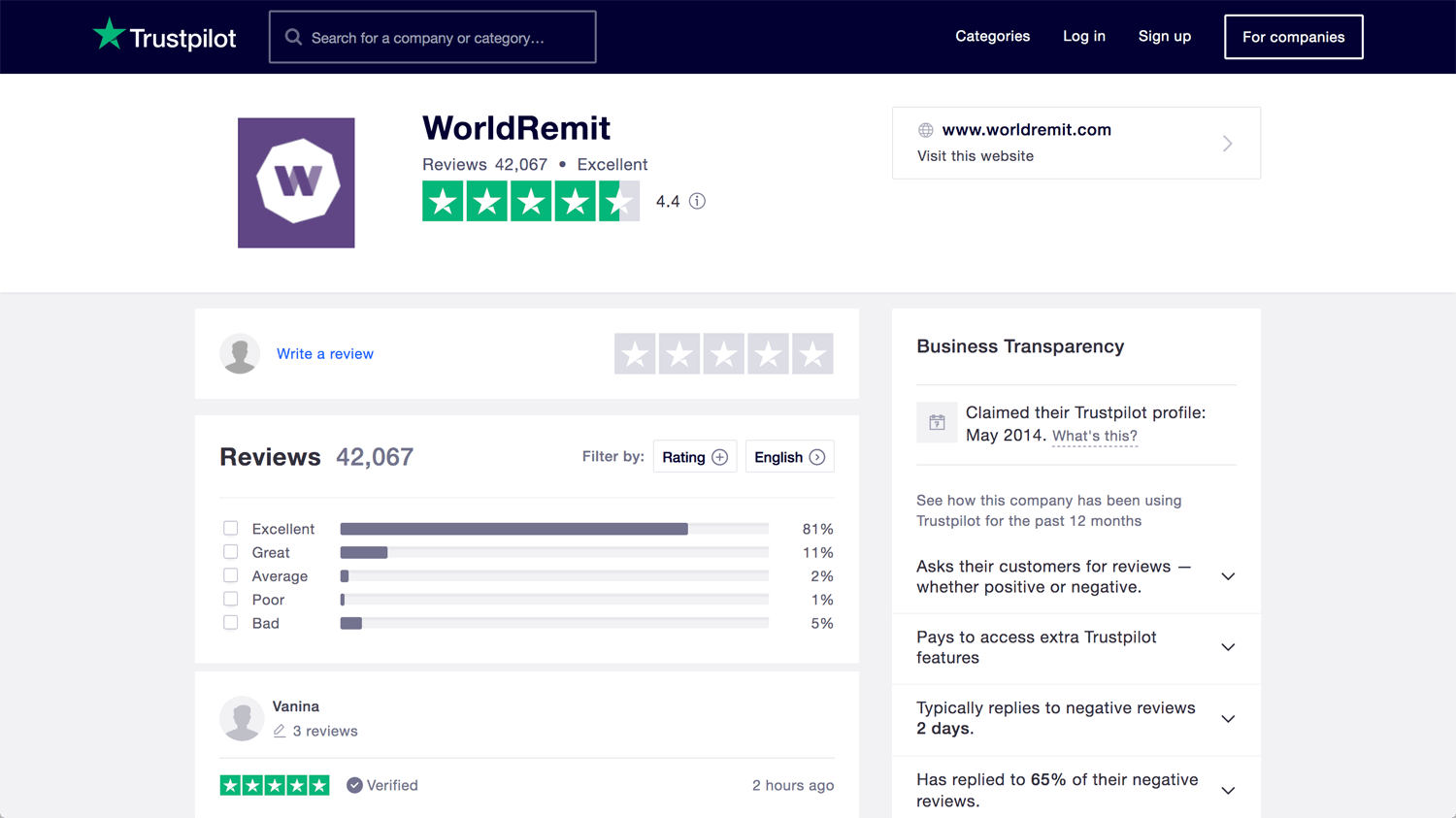Click the Average 2% rating bar
1456x818 pixels.
pyautogui.click(x=554, y=575)
